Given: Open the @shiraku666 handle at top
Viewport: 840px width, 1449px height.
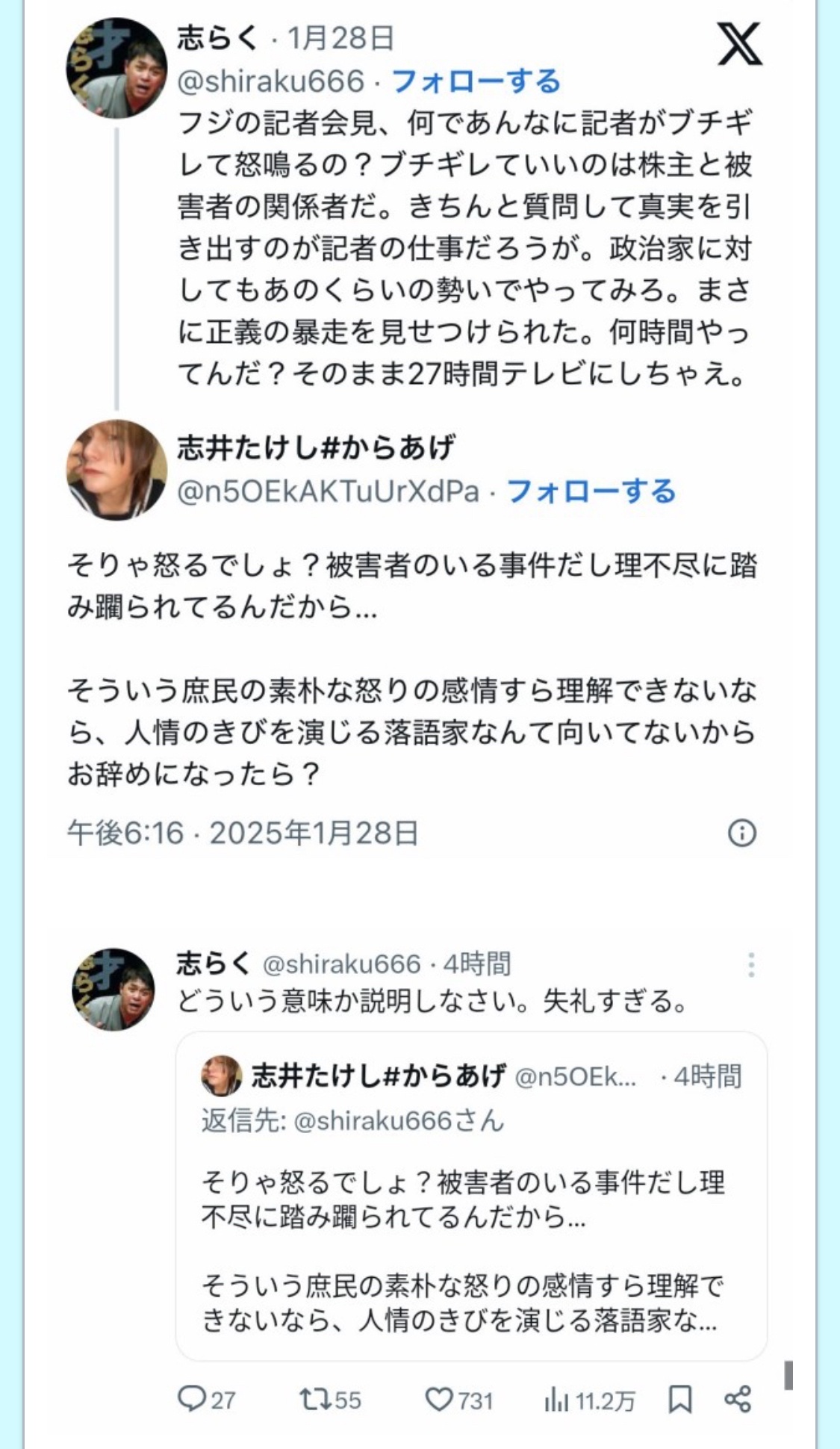Looking at the screenshot, I should tap(270, 81).
